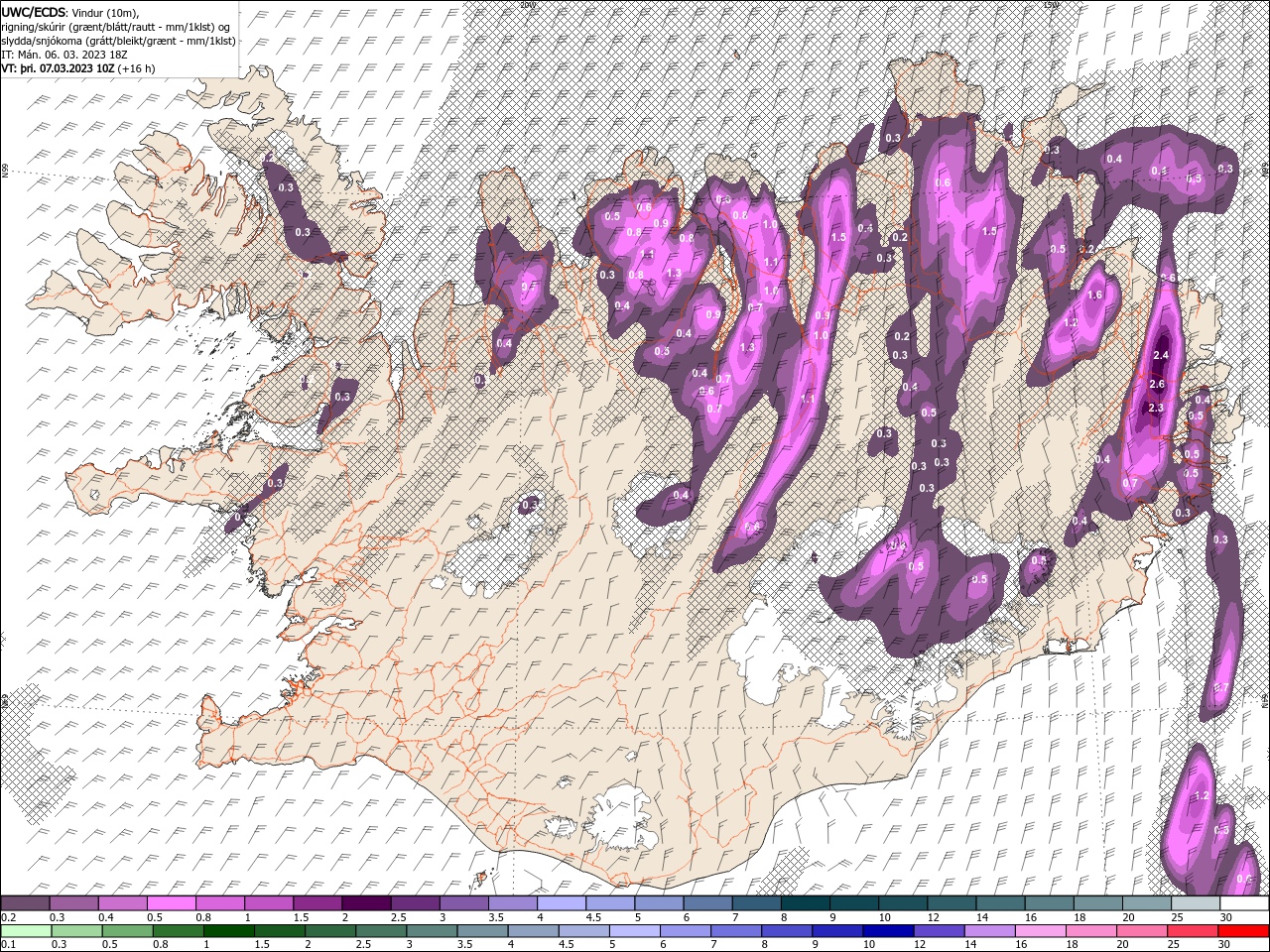Click the white upper swatch between 25 and 30

click(x=1195, y=903)
